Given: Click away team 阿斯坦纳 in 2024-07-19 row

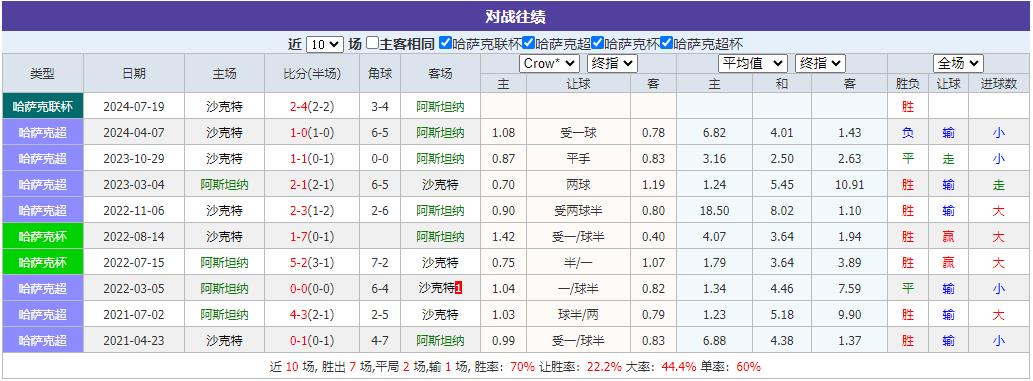Looking at the screenshot, I should (x=440, y=106).
